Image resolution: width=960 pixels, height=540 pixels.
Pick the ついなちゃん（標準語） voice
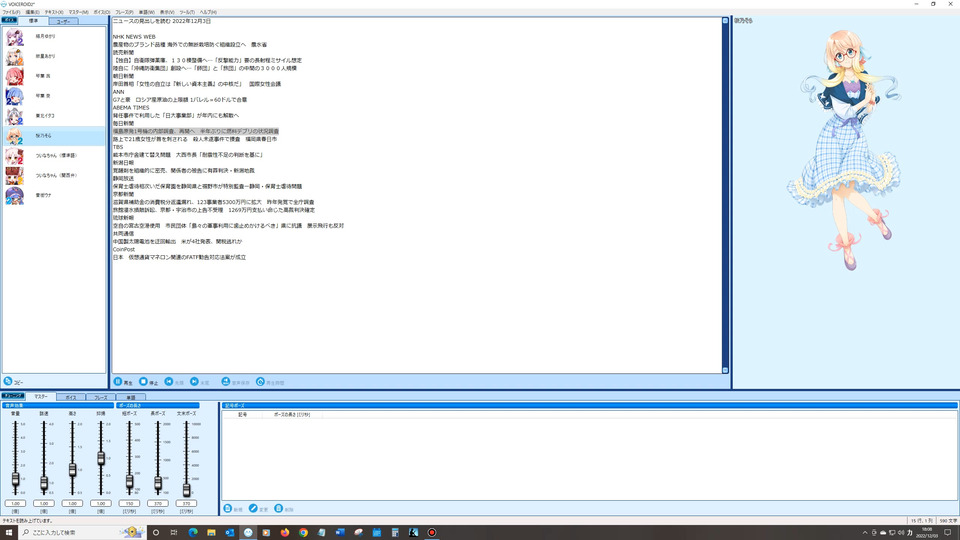coord(54,156)
